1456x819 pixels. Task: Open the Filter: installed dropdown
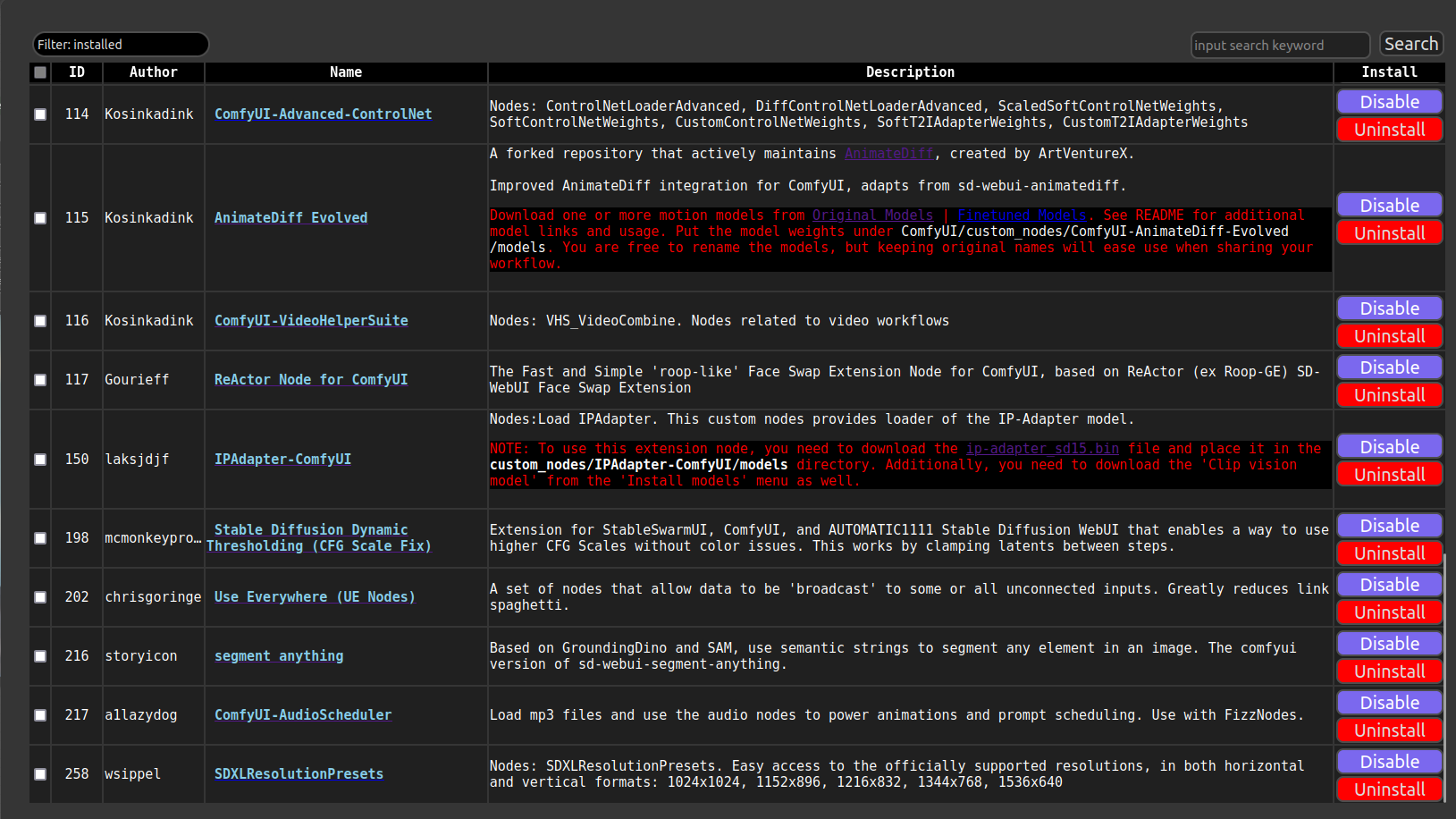click(121, 45)
